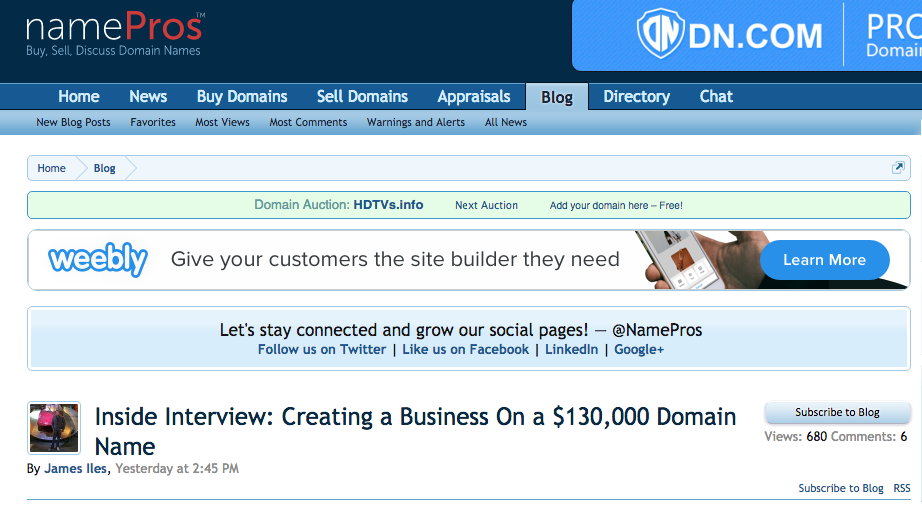Open the Sell Domains tab

[x=362, y=96]
